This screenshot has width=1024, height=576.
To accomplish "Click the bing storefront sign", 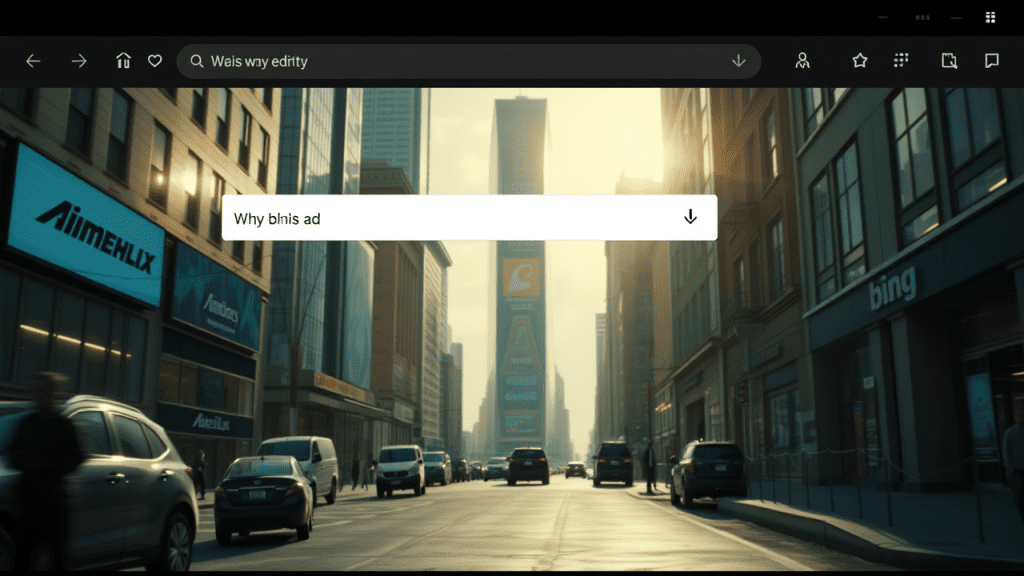I will [x=892, y=288].
